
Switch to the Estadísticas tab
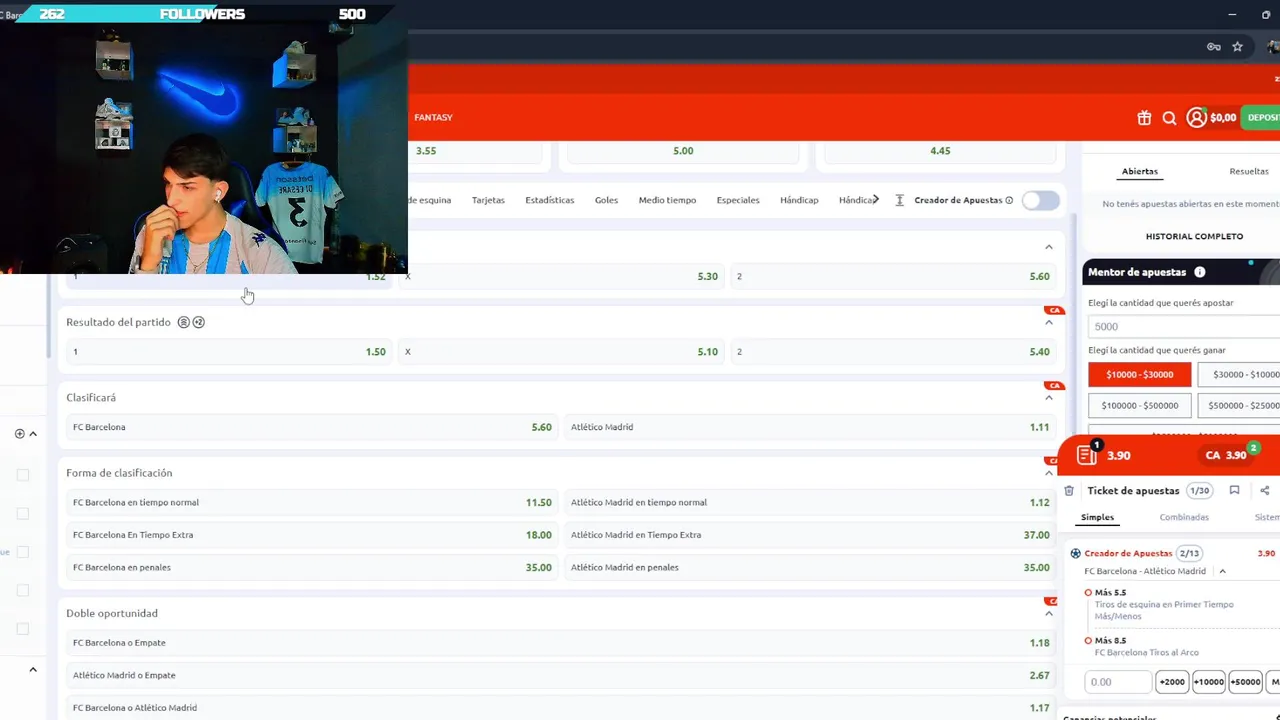pos(550,200)
